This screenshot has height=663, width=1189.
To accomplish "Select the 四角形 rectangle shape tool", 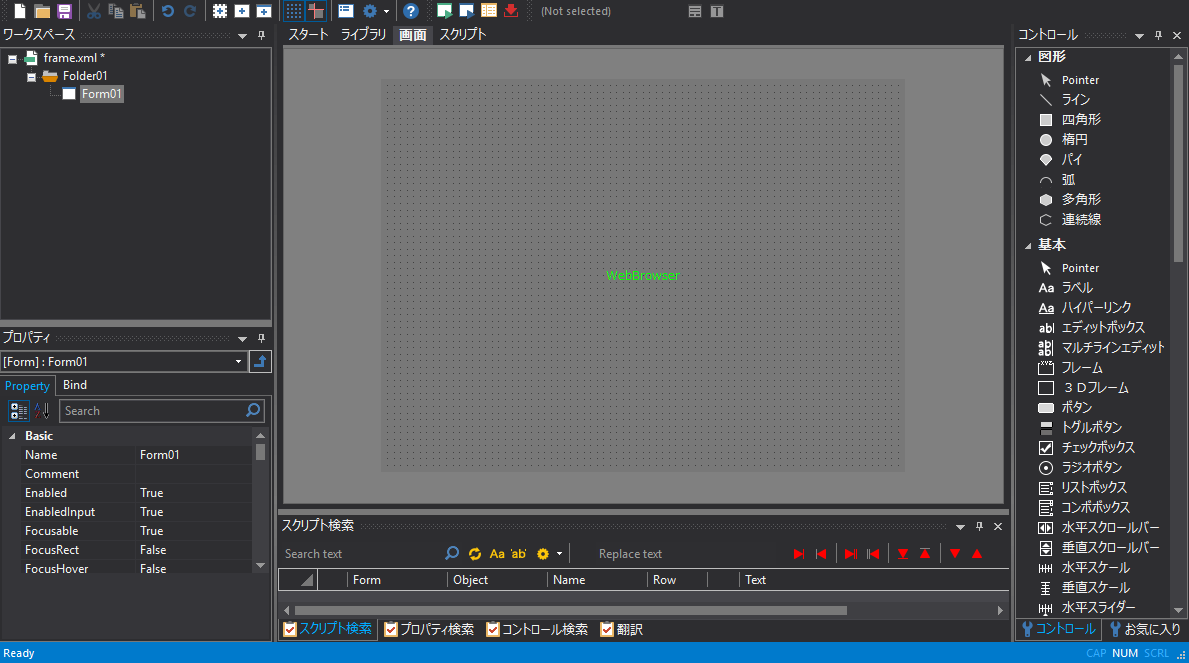I will point(1081,119).
